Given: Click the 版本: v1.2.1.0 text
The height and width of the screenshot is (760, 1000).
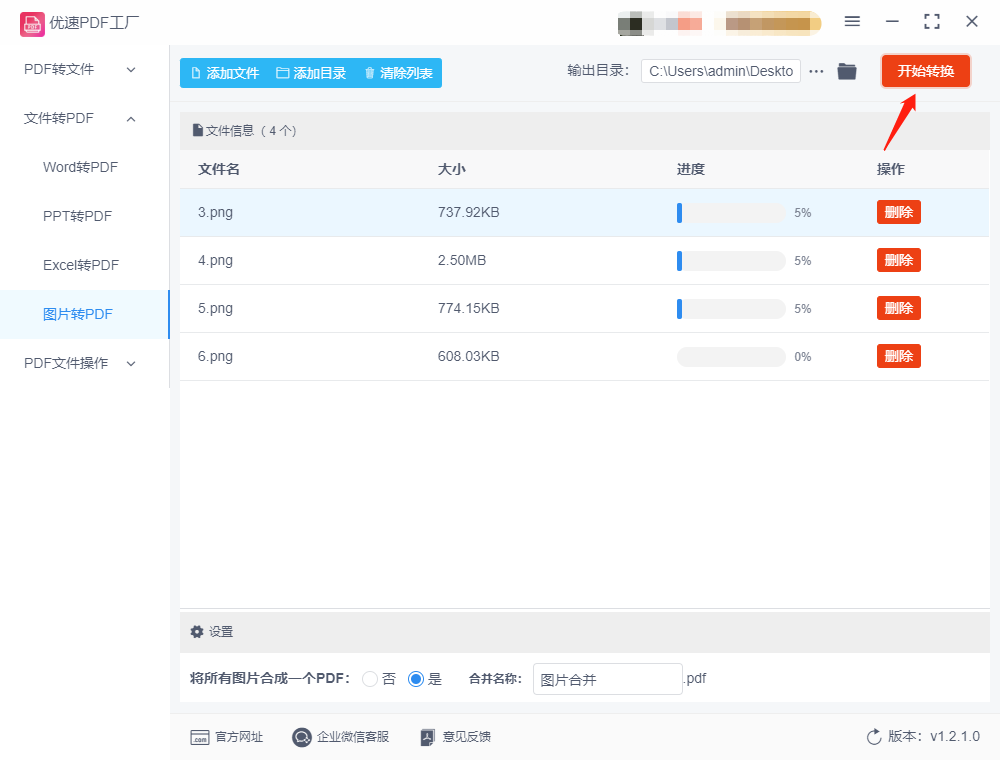Looking at the screenshot, I should tap(934, 736).
